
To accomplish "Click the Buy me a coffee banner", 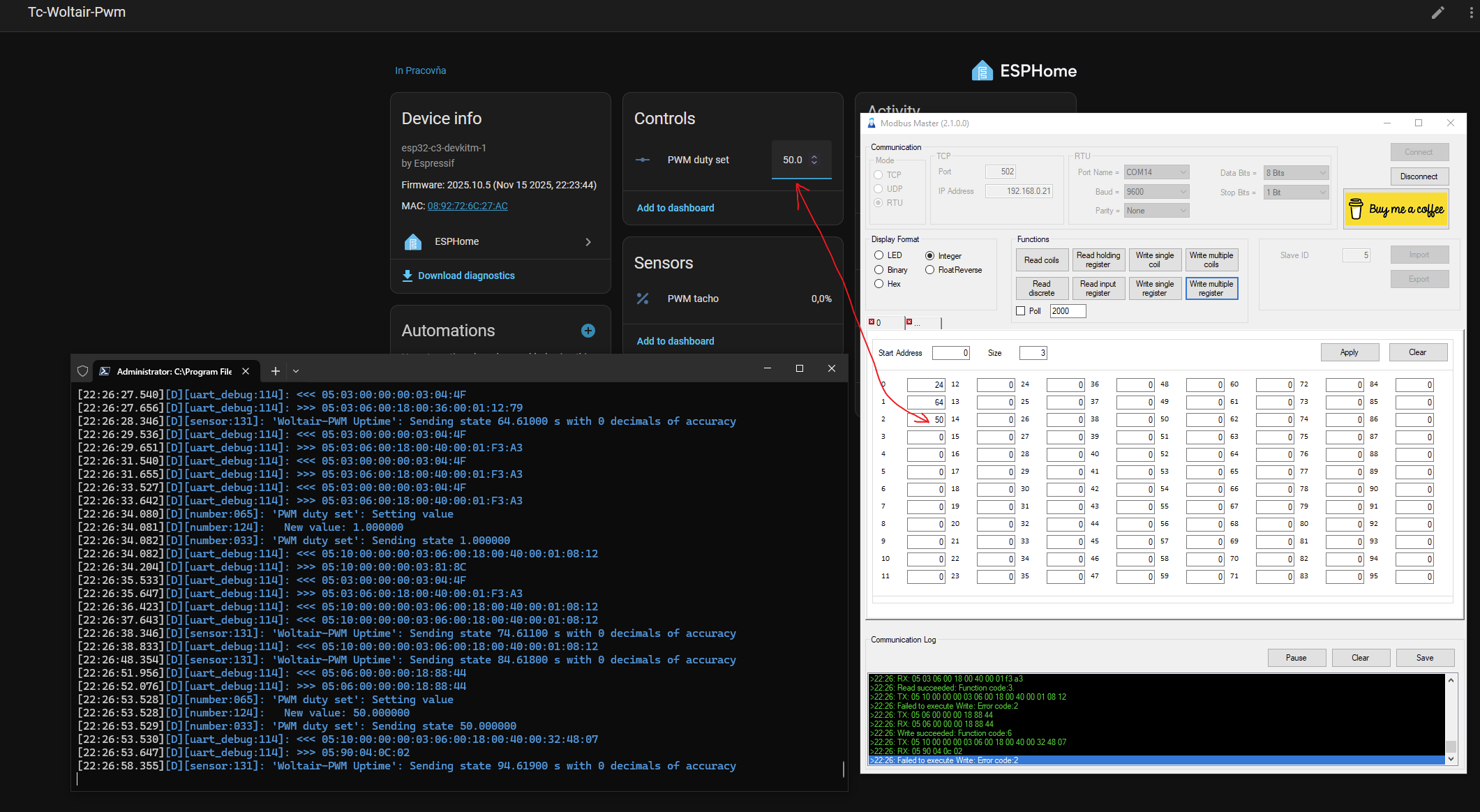I will [1396, 209].
